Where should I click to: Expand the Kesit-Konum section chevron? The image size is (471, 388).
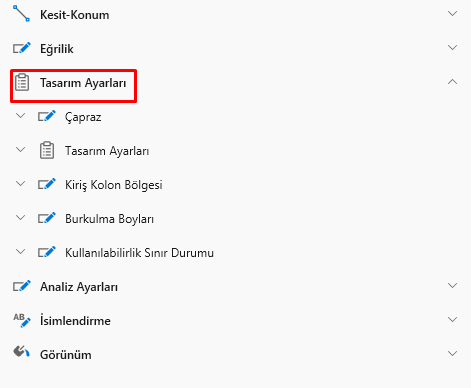pyautogui.click(x=452, y=14)
